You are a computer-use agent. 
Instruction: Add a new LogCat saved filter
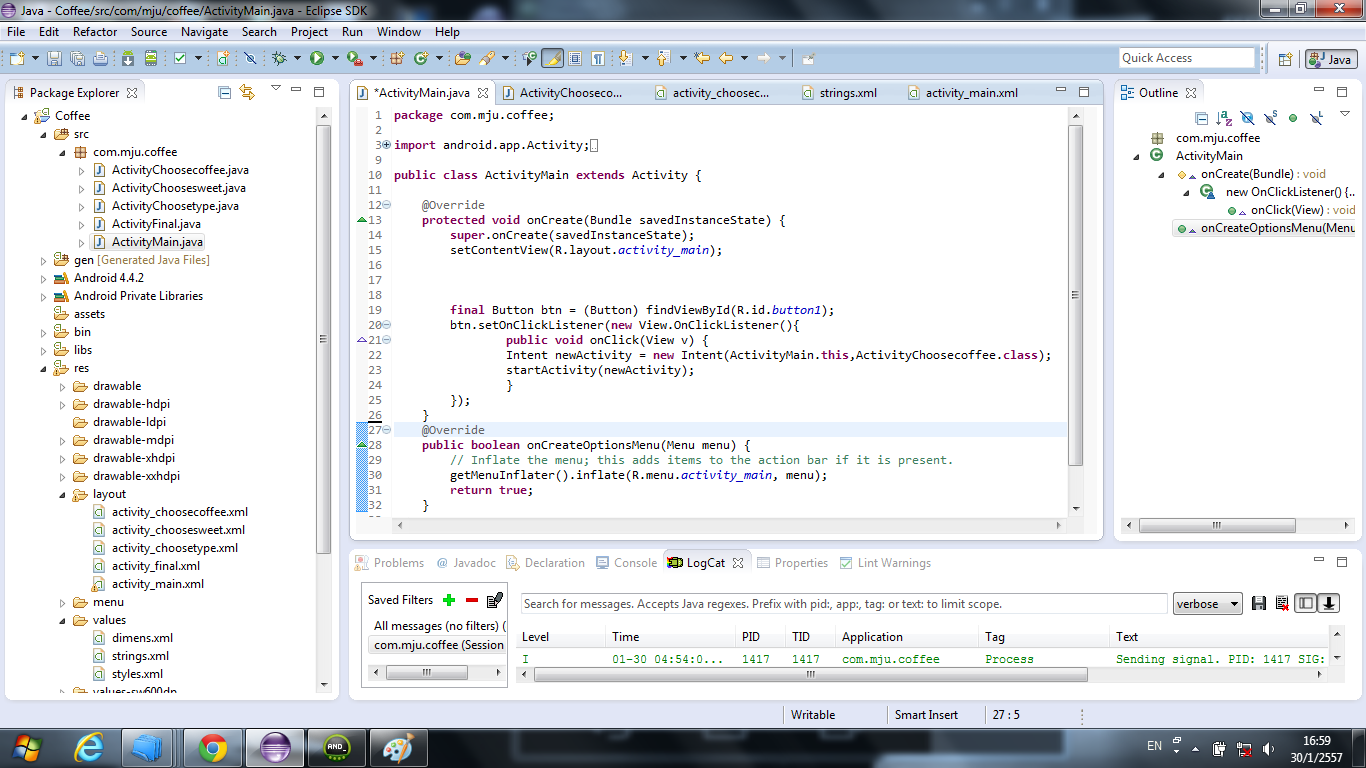449,600
